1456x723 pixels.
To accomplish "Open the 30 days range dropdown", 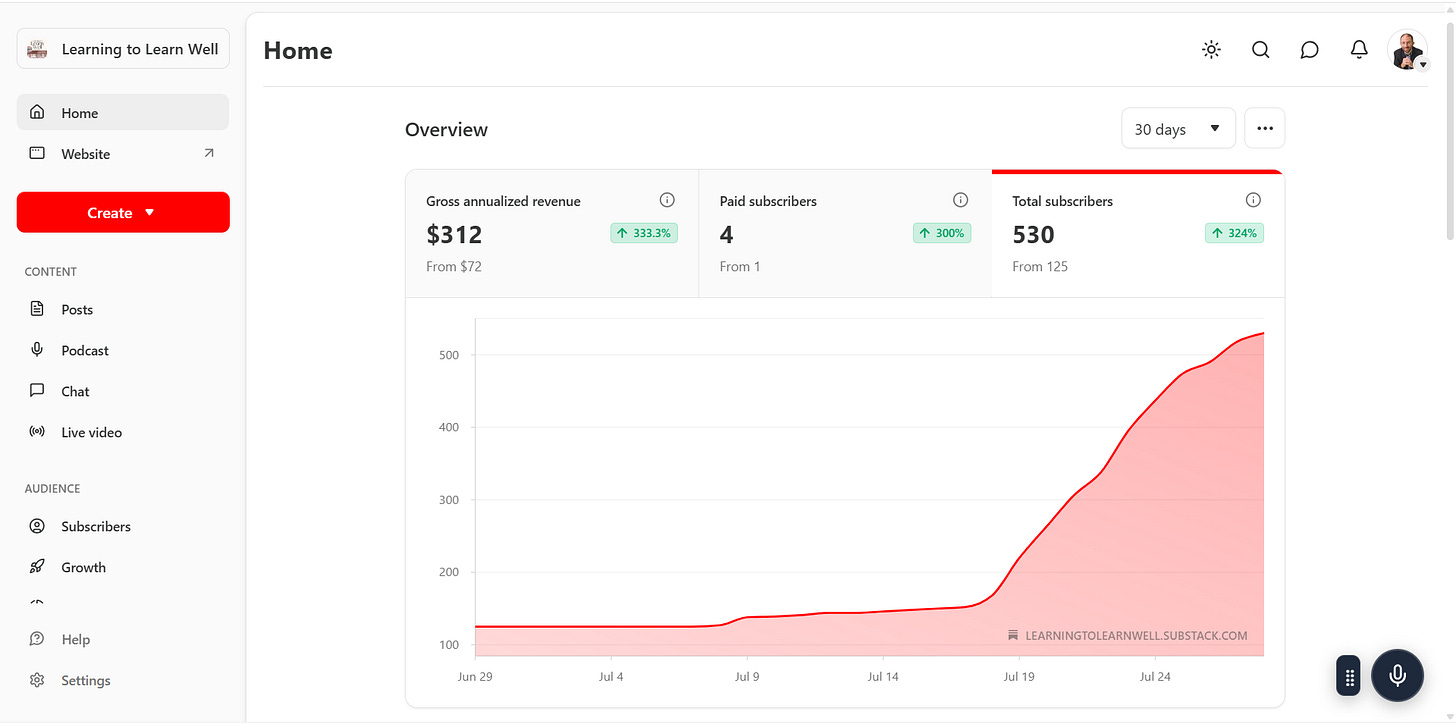I will 1178,129.
